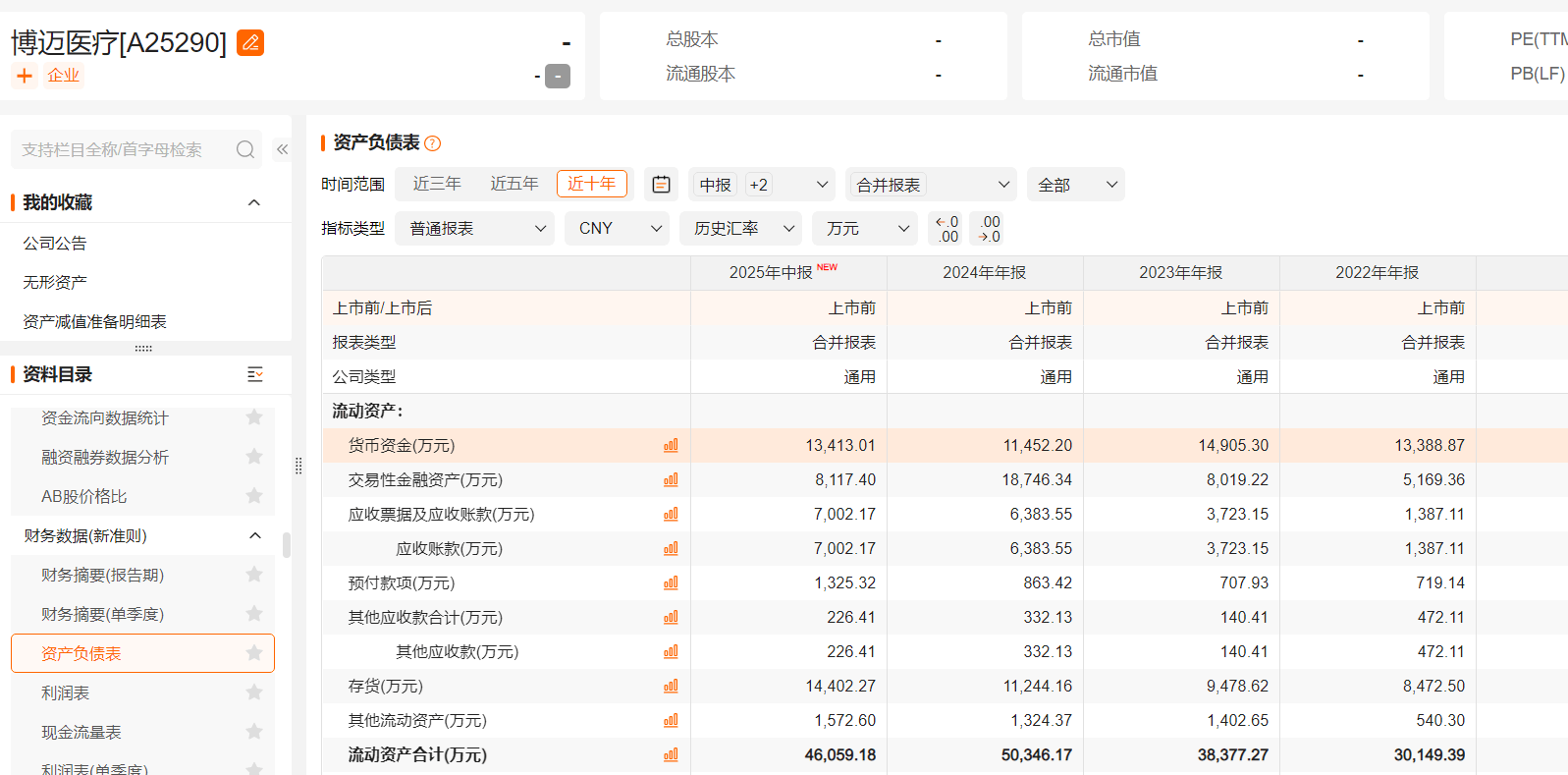Click the orange plus add icon
1568x775 pixels.
(25, 76)
